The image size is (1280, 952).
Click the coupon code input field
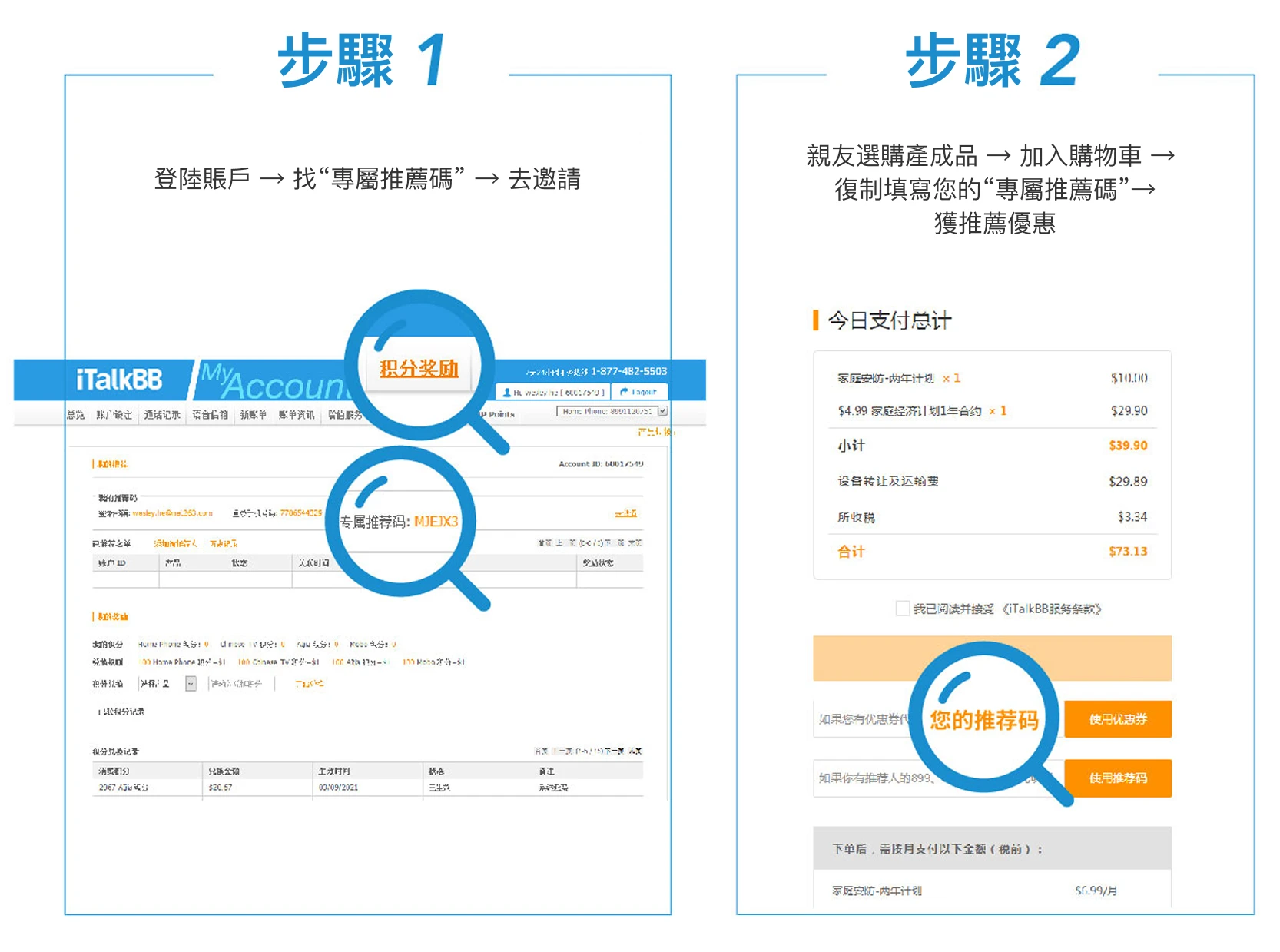click(861, 719)
